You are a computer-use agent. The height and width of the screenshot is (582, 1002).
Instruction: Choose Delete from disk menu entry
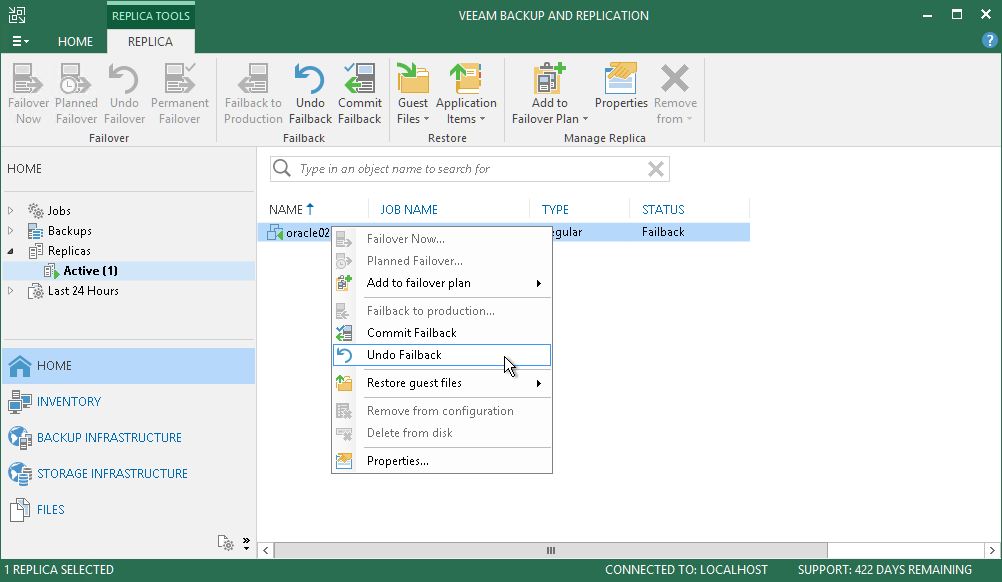click(x=442, y=433)
